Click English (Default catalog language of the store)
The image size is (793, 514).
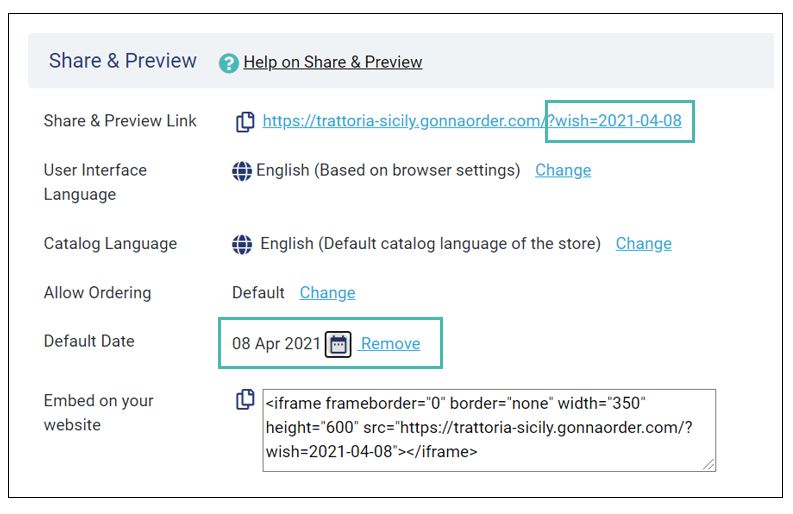[x=430, y=243]
